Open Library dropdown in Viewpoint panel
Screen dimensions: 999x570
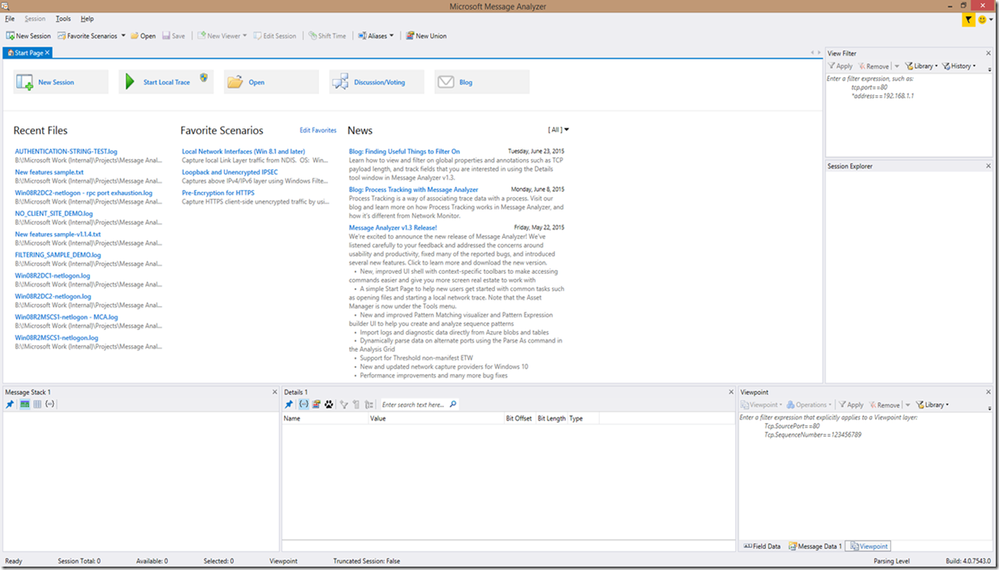pyautogui.click(x=932, y=405)
